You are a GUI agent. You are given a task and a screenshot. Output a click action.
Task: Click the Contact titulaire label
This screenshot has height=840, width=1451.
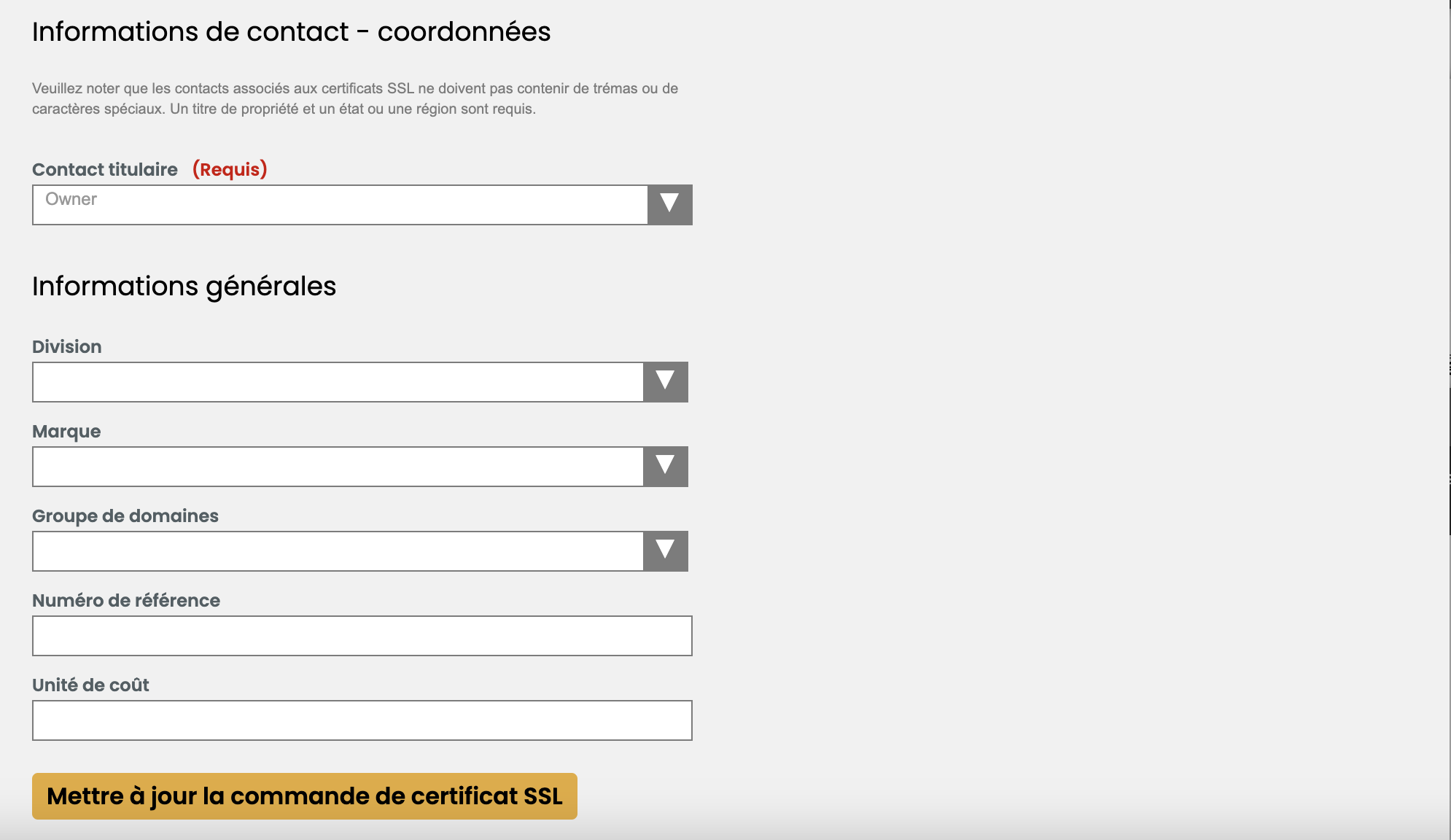point(105,169)
